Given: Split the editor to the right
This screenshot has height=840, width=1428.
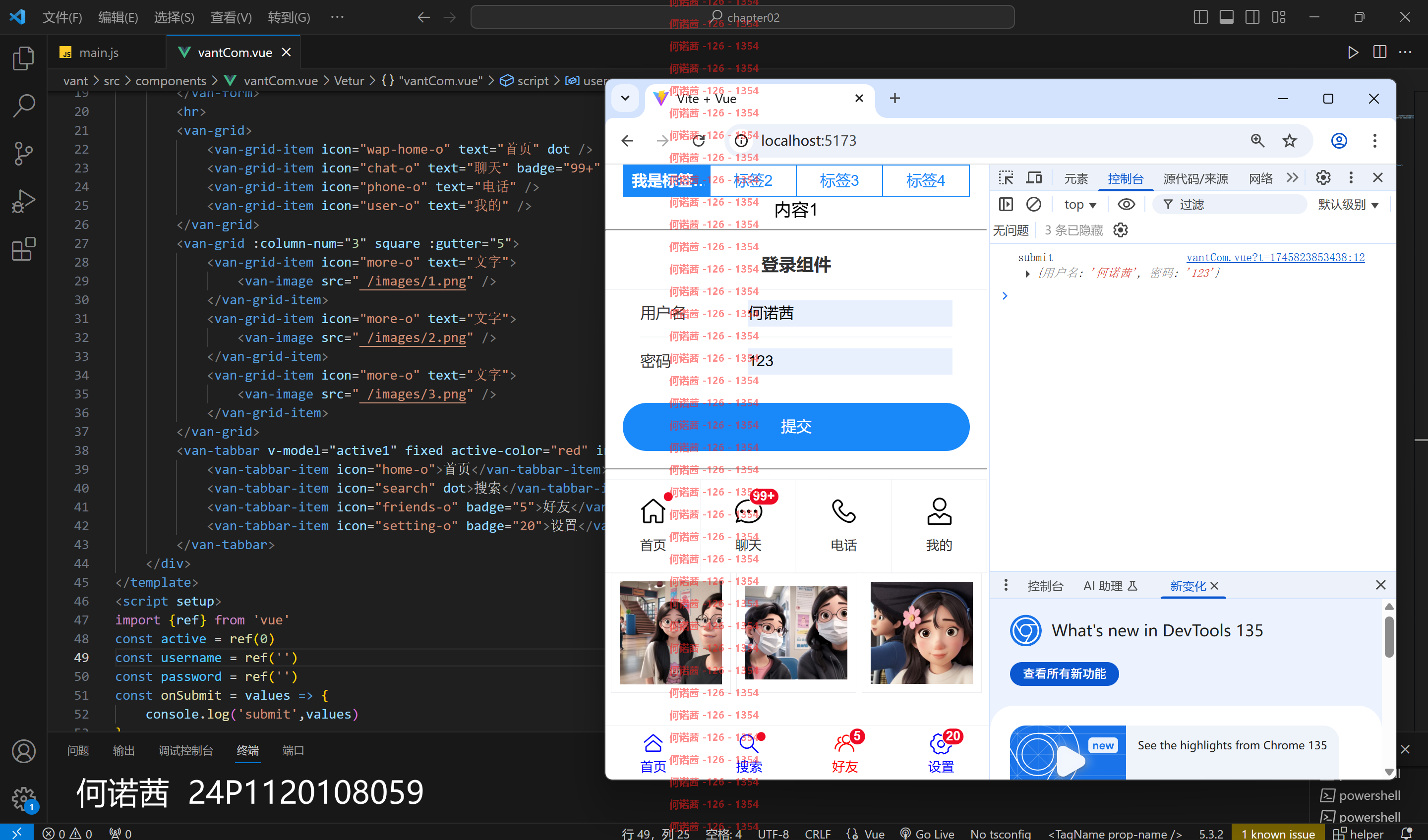Looking at the screenshot, I should tap(1380, 52).
